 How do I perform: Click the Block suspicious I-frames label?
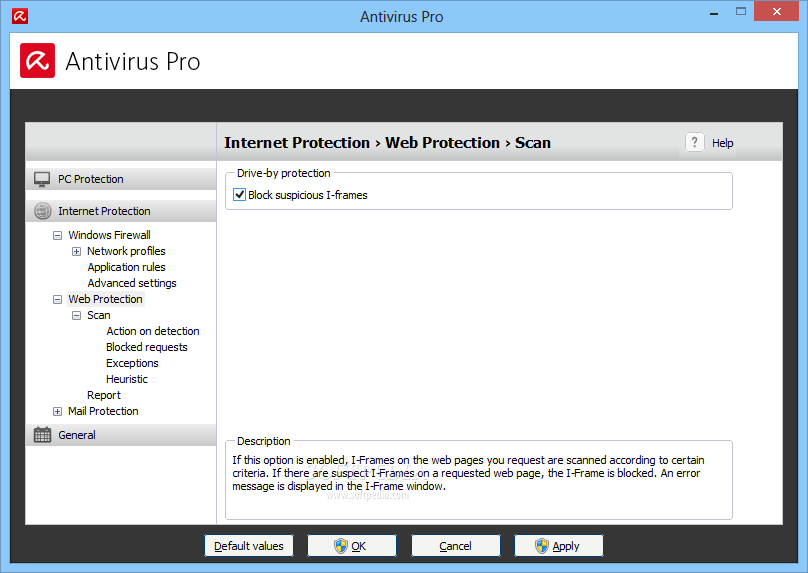click(x=308, y=195)
